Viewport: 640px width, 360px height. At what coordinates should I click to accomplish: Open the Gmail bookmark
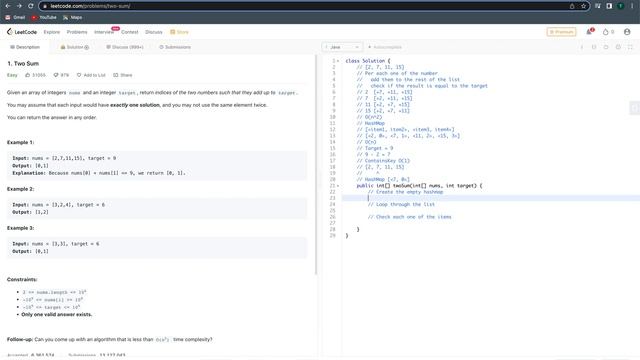(16, 18)
